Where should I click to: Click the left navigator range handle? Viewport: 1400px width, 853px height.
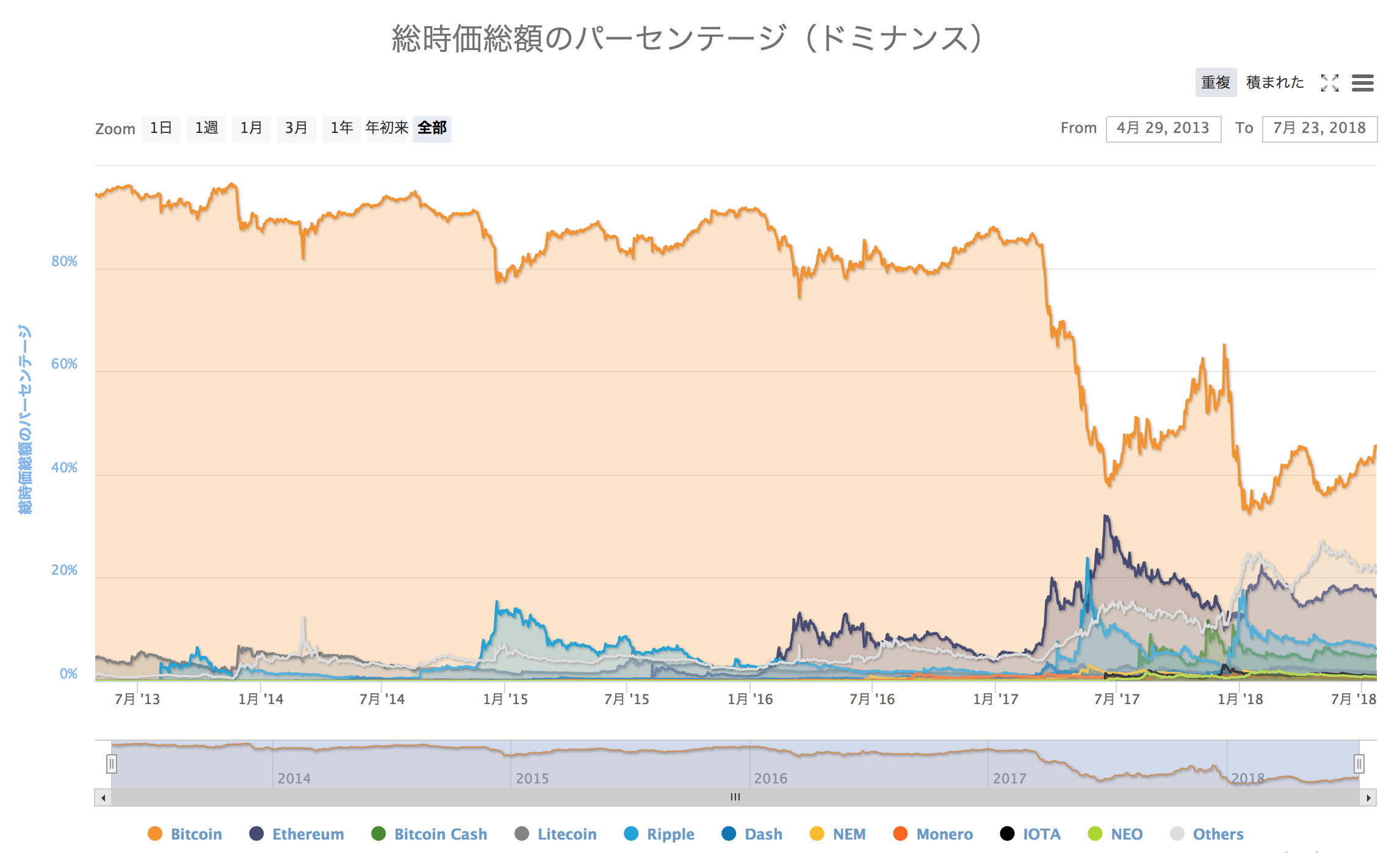point(111,763)
